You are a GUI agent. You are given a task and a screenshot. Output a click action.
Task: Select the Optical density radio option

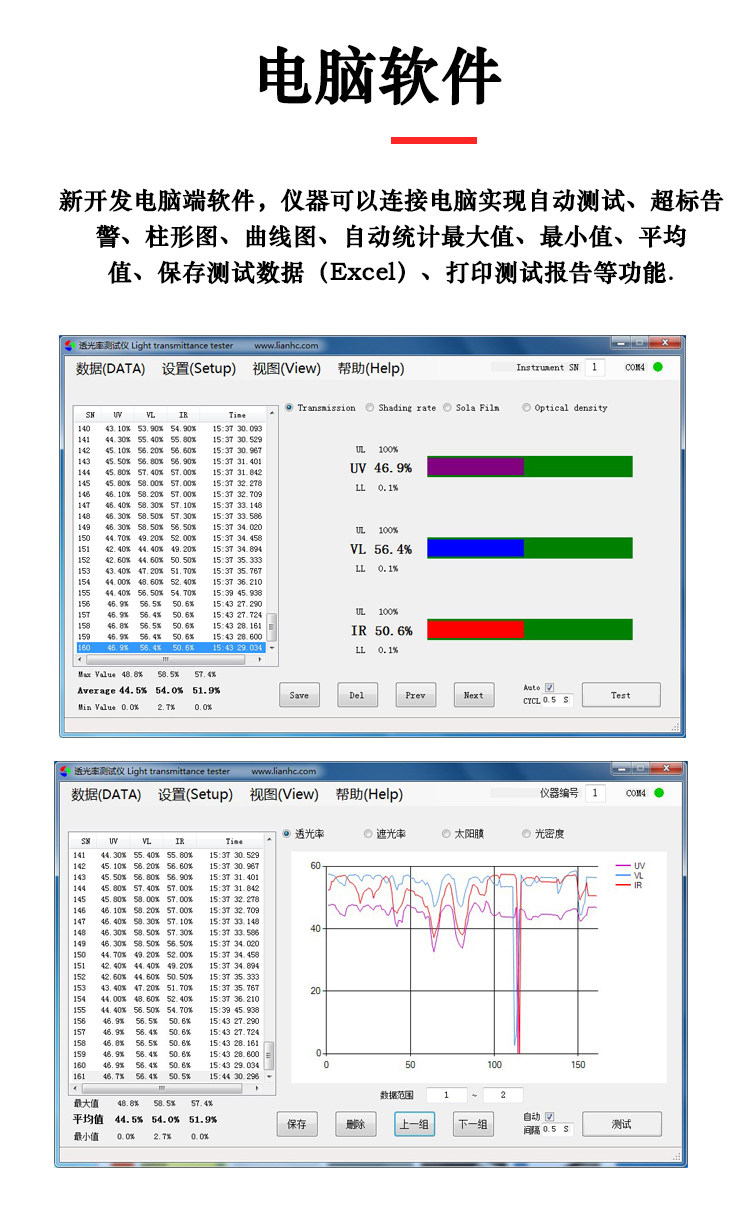[527, 408]
